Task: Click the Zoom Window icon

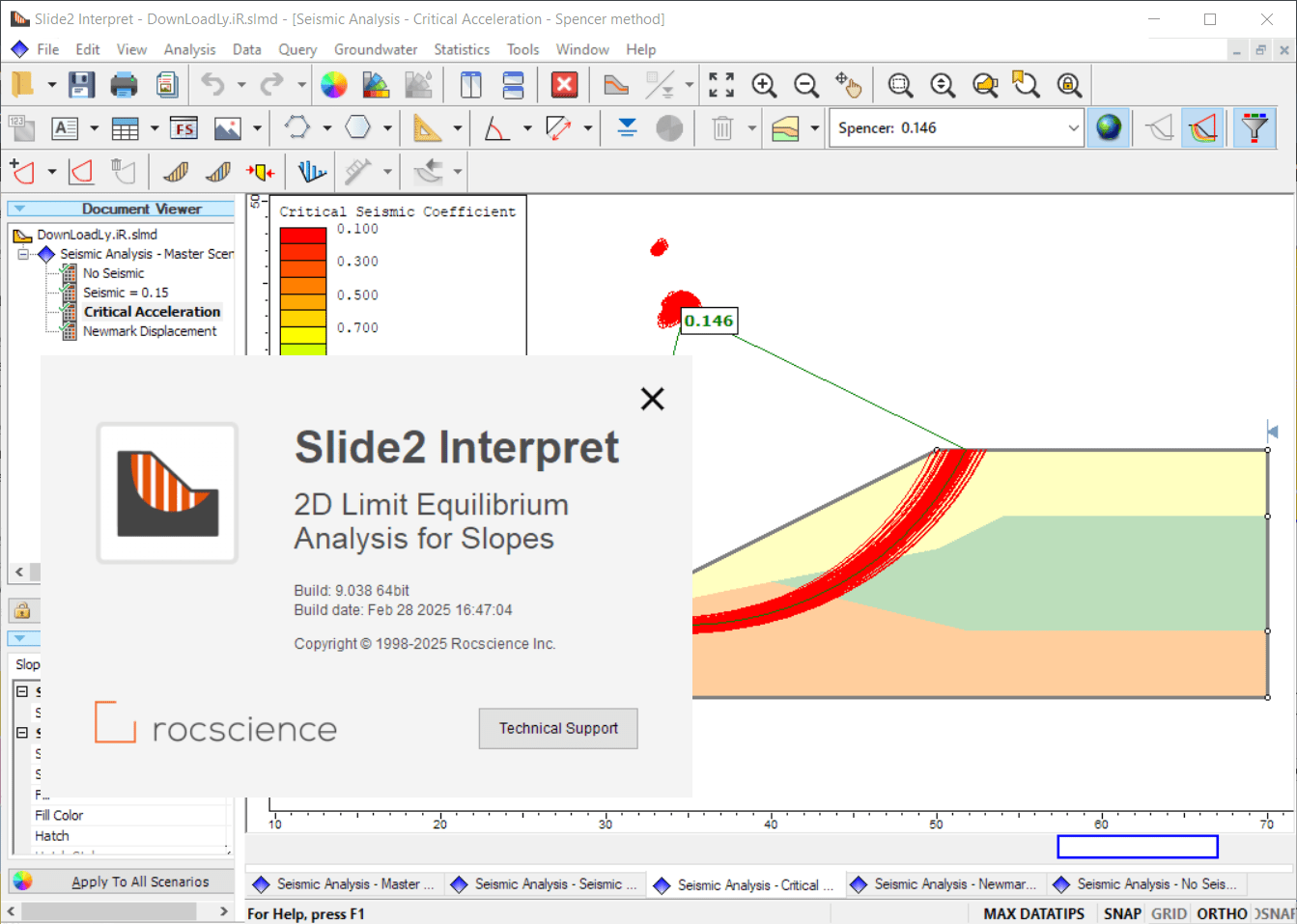Action: (900, 85)
